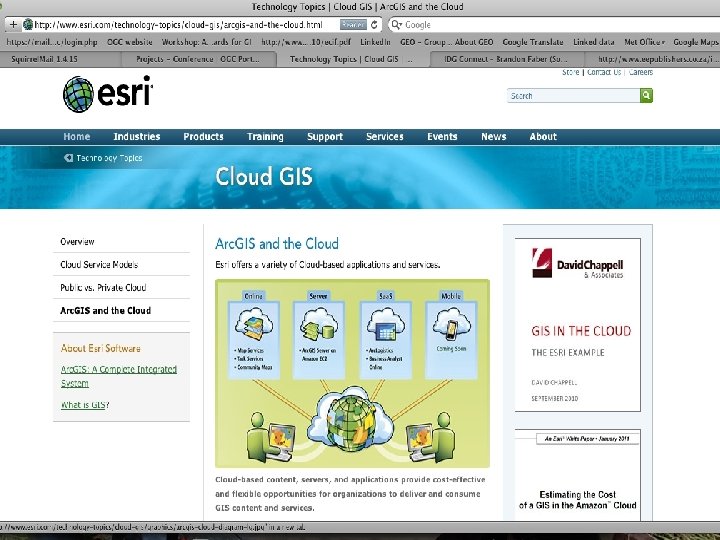Click the David Chappell red logo
The width and height of the screenshot is (720, 540).
[x=542, y=263]
